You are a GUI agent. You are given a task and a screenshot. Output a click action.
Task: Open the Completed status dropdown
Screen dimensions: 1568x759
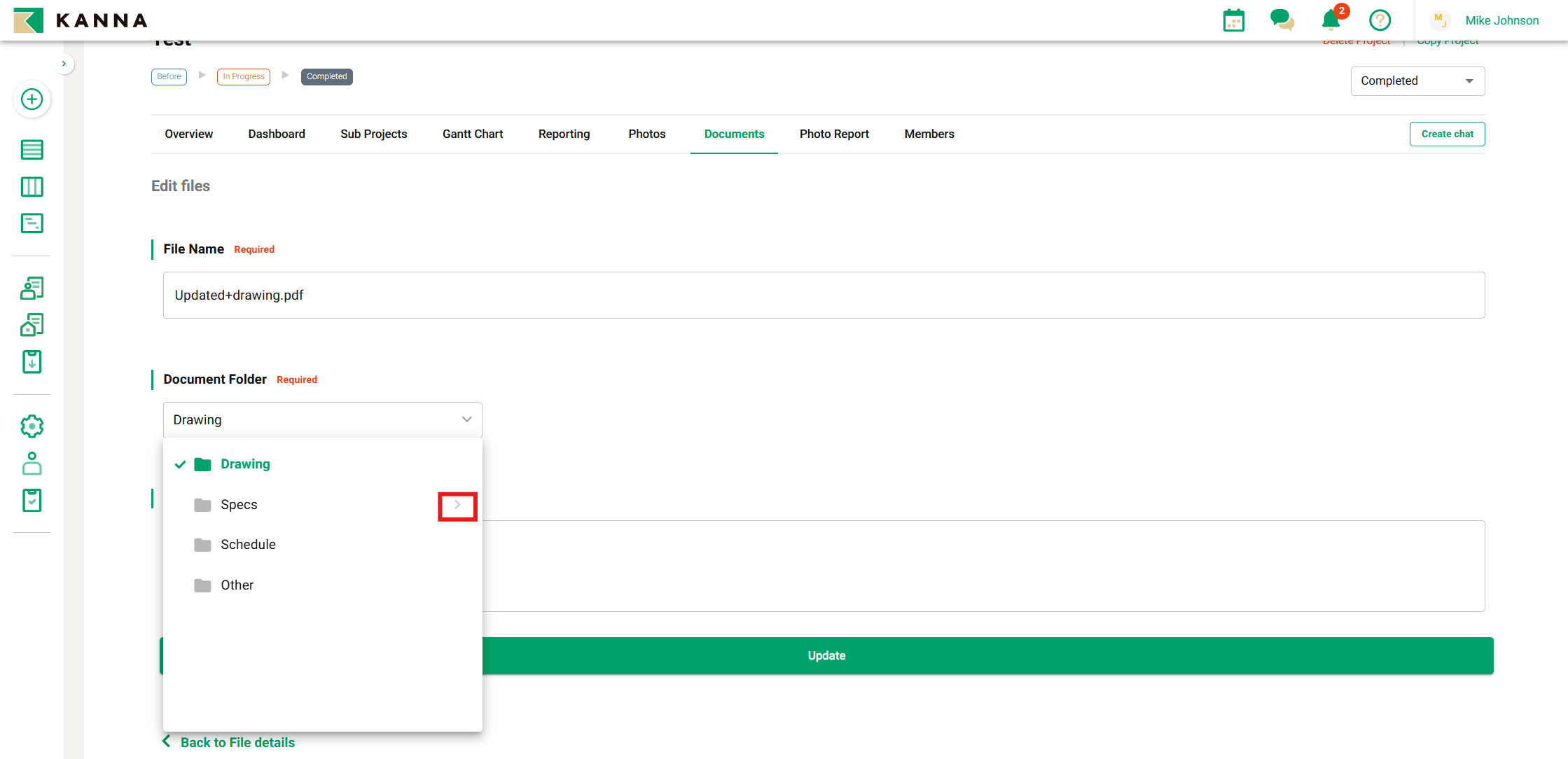pyautogui.click(x=1417, y=81)
